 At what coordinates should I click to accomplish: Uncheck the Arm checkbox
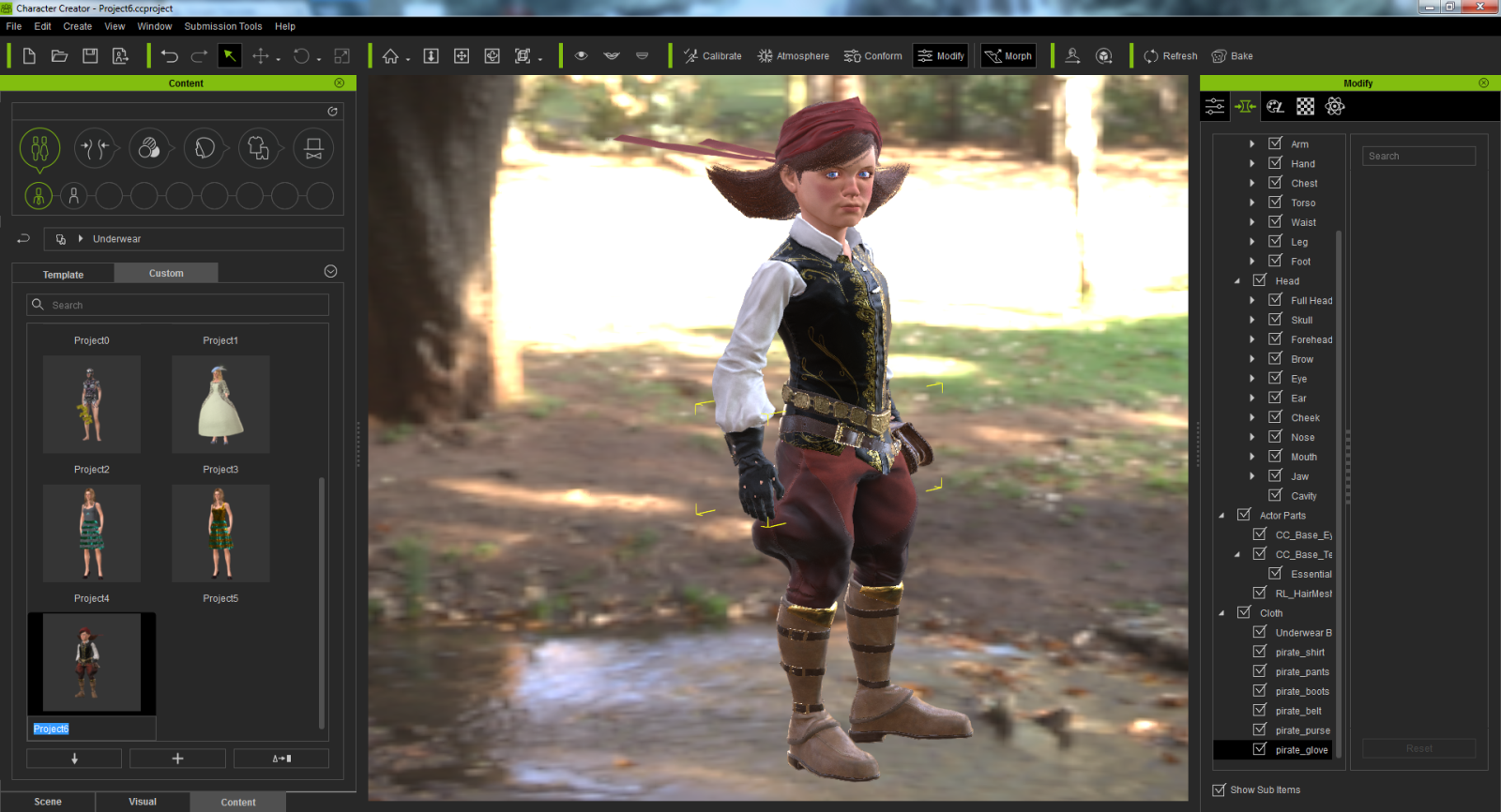tap(1275, 143)
